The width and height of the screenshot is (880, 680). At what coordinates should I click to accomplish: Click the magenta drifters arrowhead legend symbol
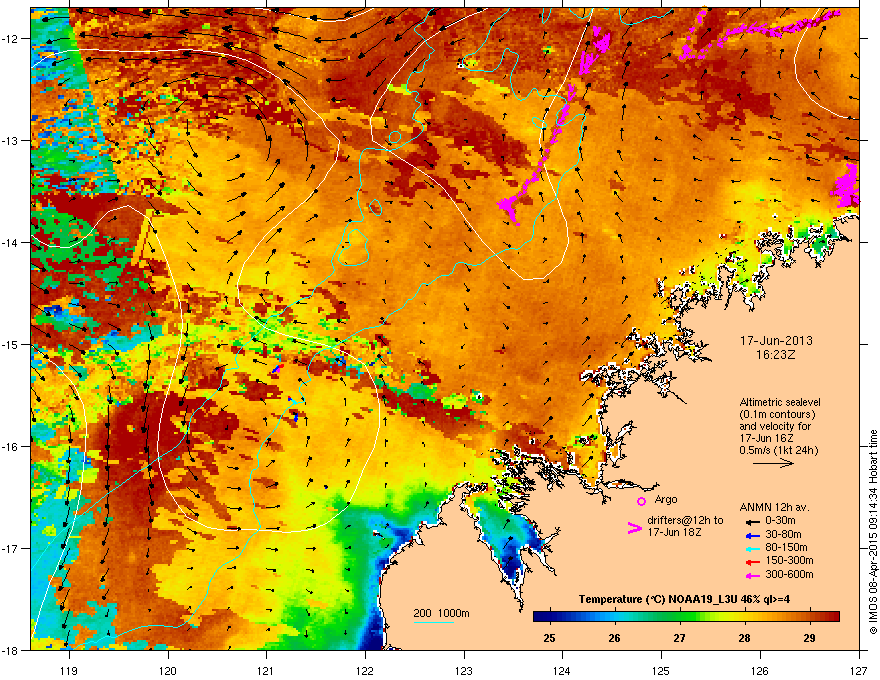coord(634,528)
